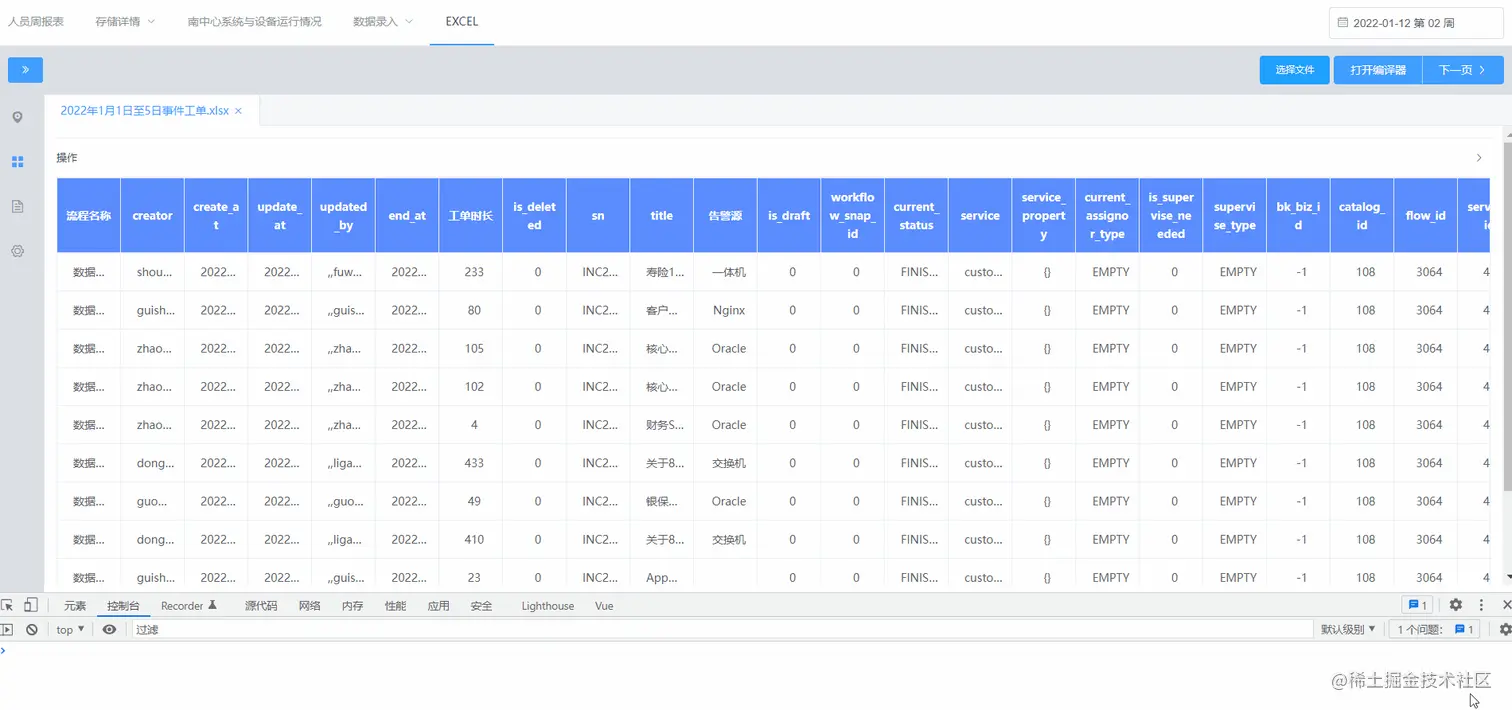Switch to the 性能 DevTools tab
The width and height of the screenshot is (1512, 710).
click(x=395, y=606)
